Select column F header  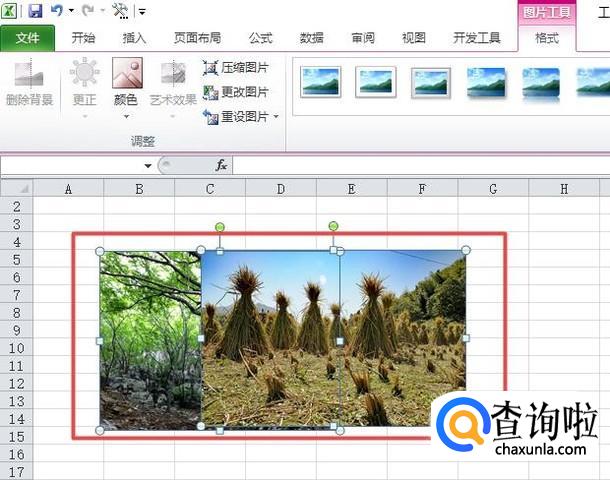[x=422, y=189]
